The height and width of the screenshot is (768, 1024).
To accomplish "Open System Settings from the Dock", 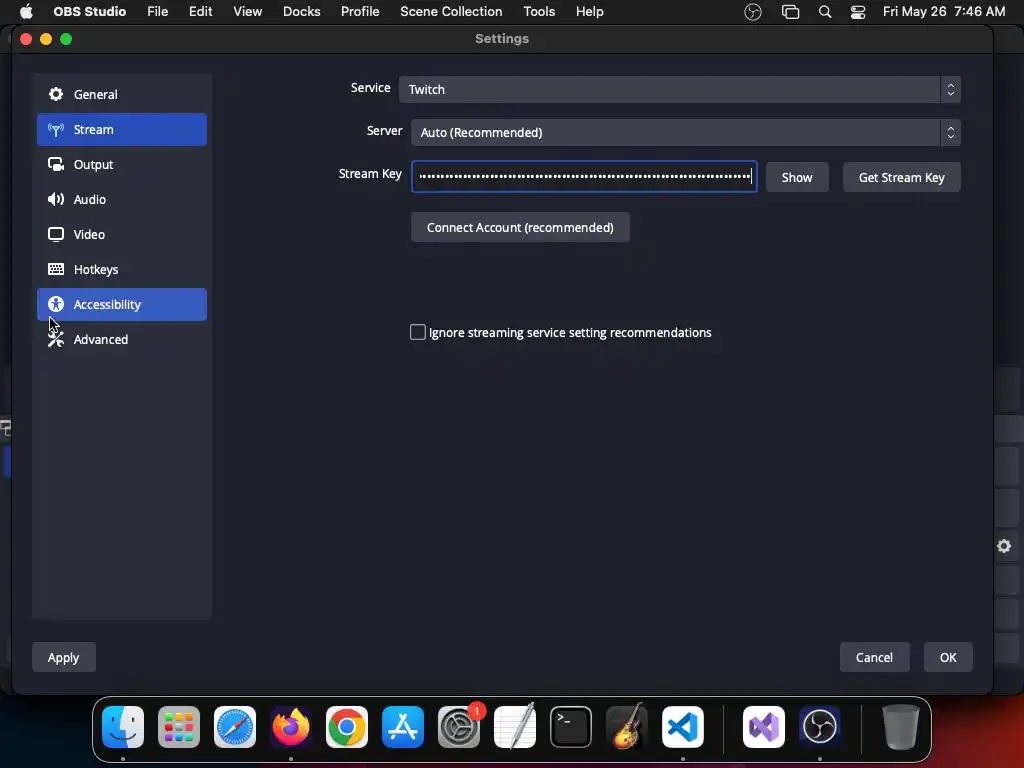I will 459,727.
